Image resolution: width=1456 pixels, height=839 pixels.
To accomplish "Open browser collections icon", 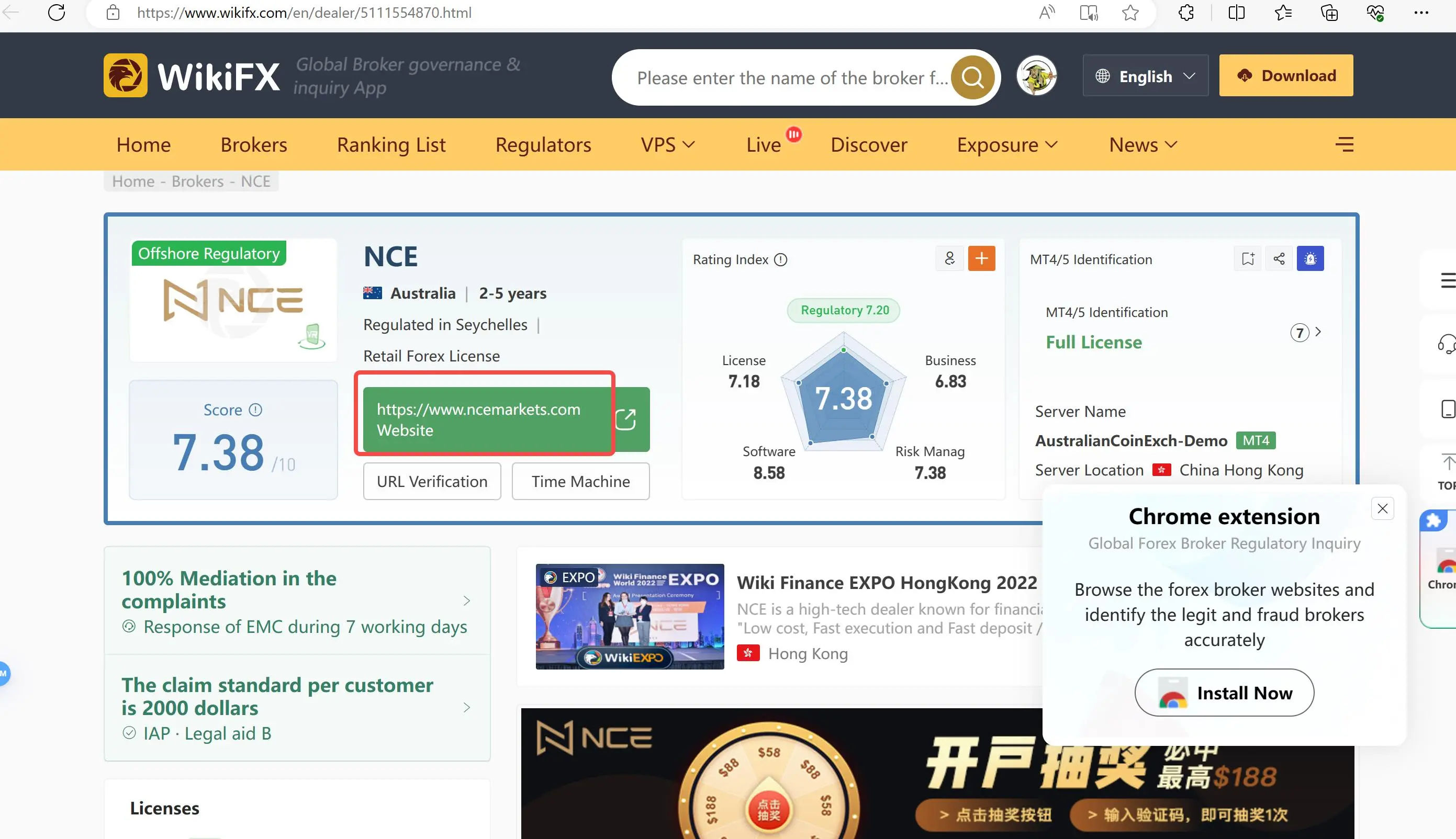I will click(x=1329, y=13).
